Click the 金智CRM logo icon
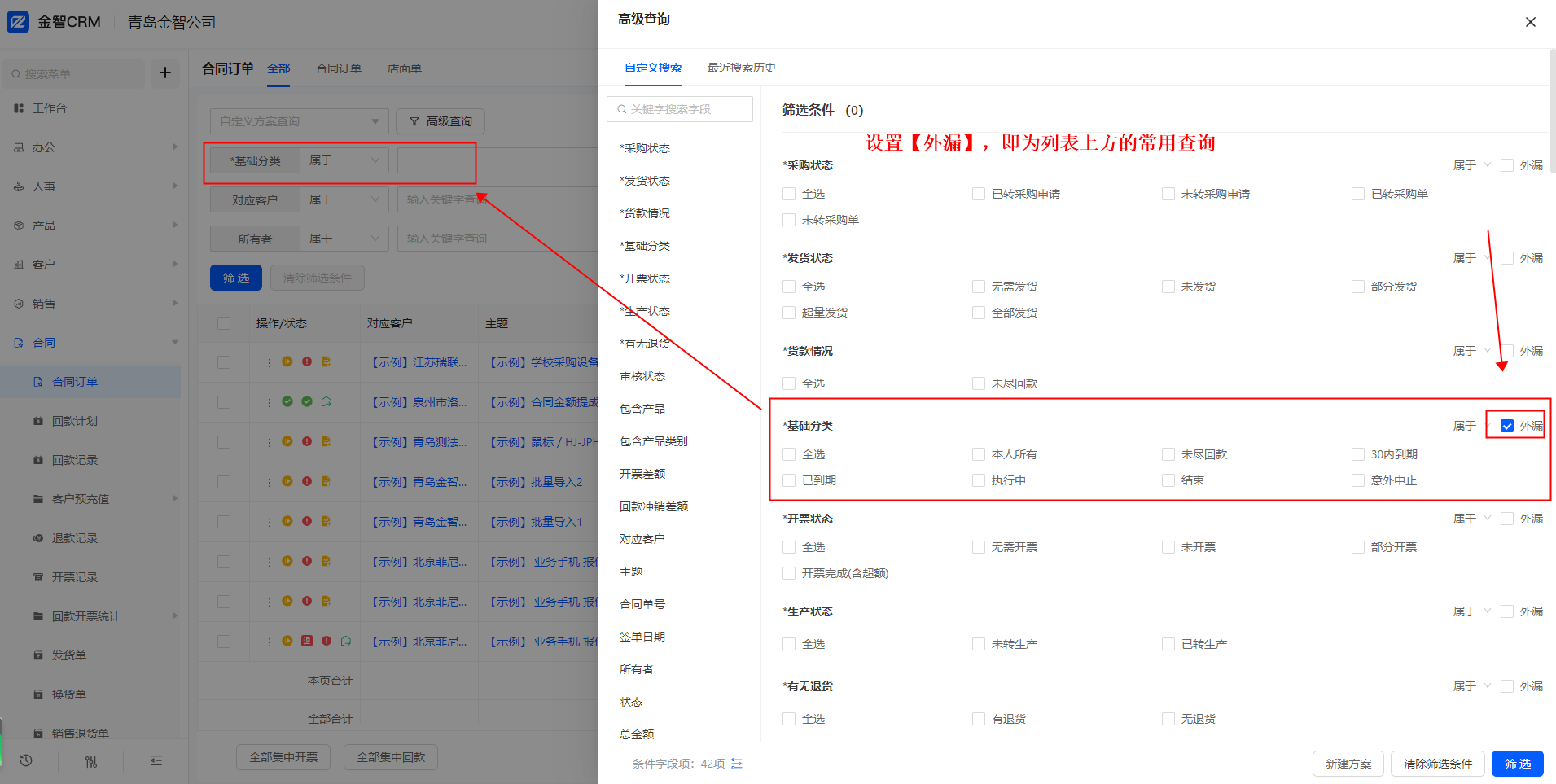Screen dimensions: 1556x784 (18, 22)
